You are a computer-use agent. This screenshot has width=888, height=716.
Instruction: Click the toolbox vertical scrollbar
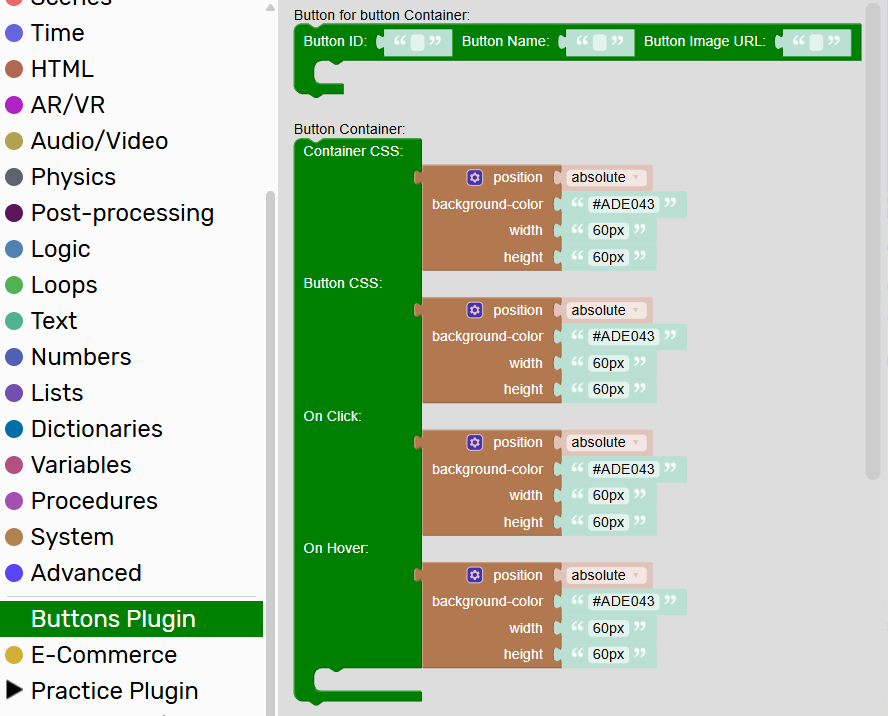coord(270,400)
